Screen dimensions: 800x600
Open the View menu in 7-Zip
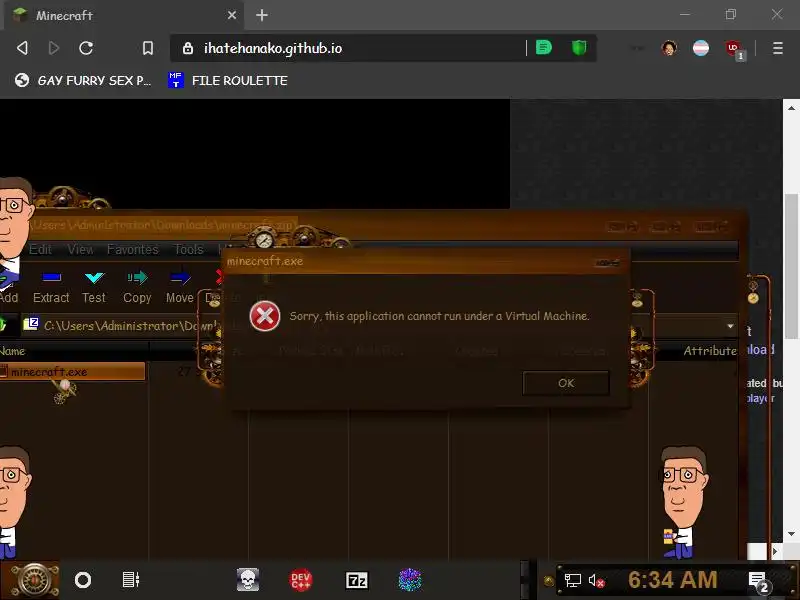[x=80, y=249]
